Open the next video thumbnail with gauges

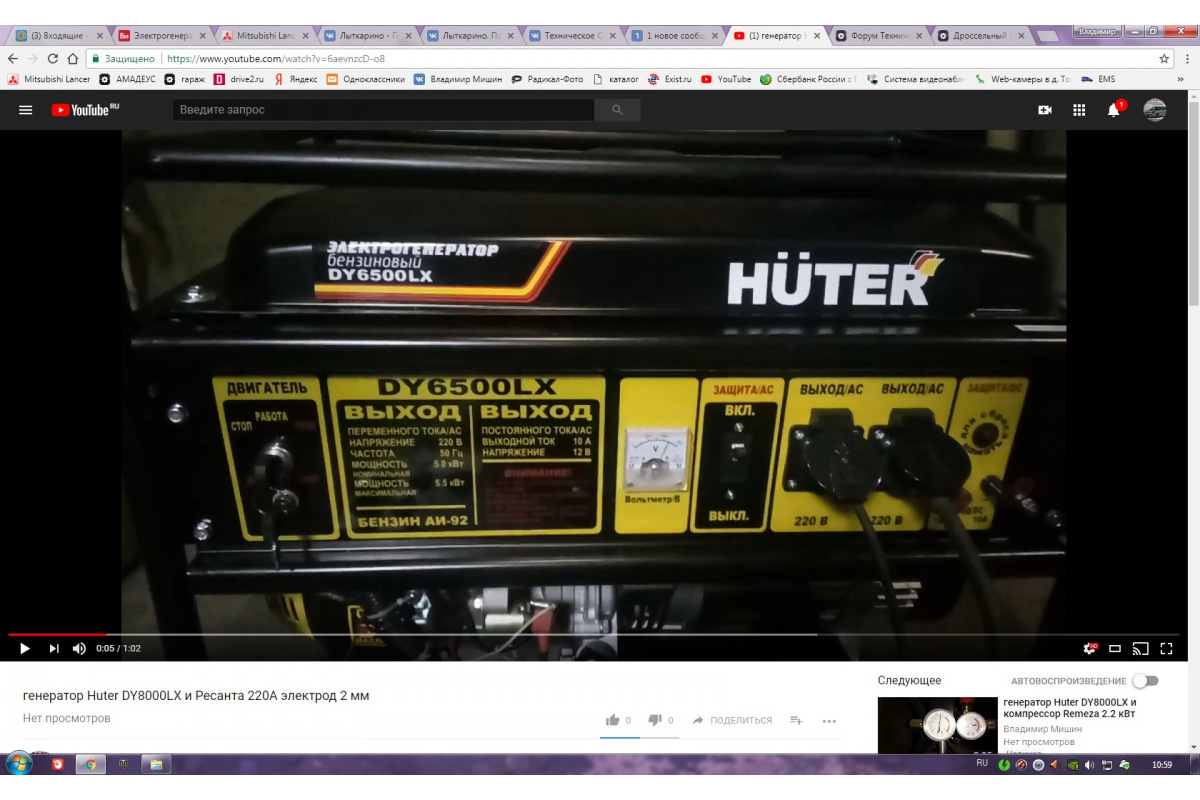click(938, 725)
